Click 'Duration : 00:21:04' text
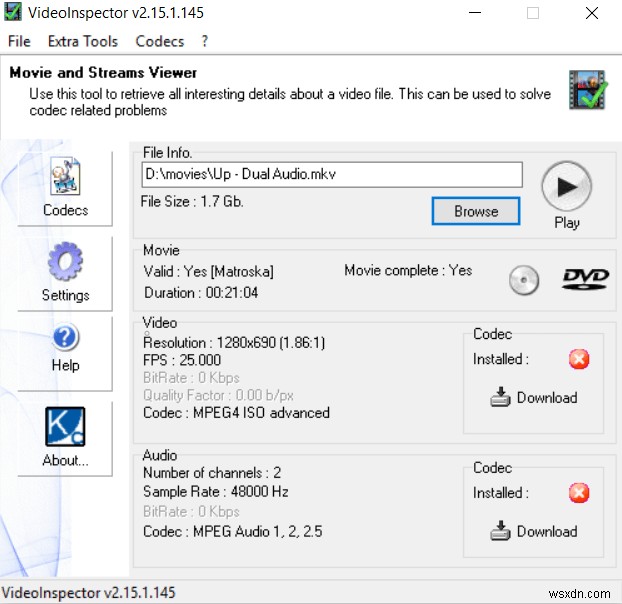The width and height of the screenshot is (622, 604). click(201, 293)
